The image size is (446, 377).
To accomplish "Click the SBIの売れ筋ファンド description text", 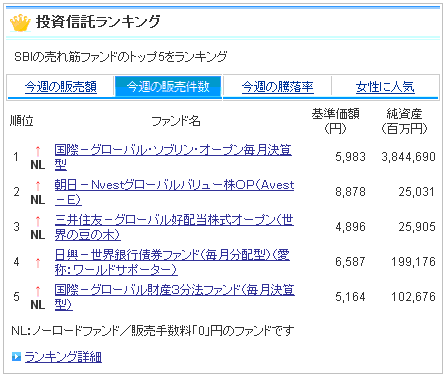I will (x=121, y=57).
